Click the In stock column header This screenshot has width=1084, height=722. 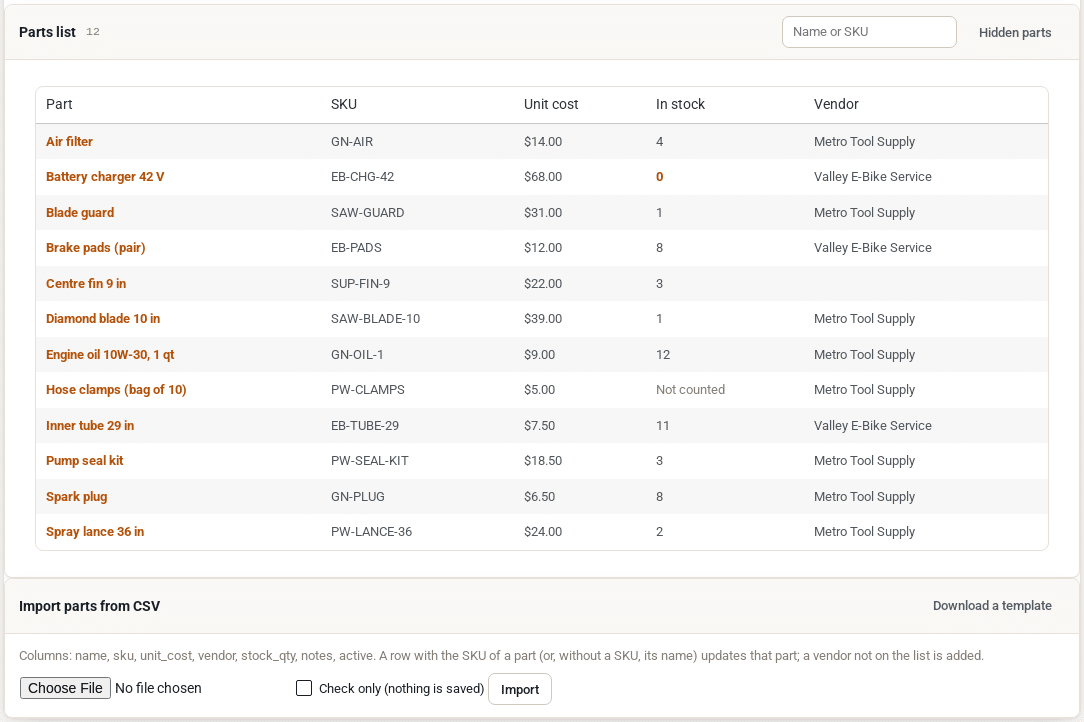(x=680, y=104)
